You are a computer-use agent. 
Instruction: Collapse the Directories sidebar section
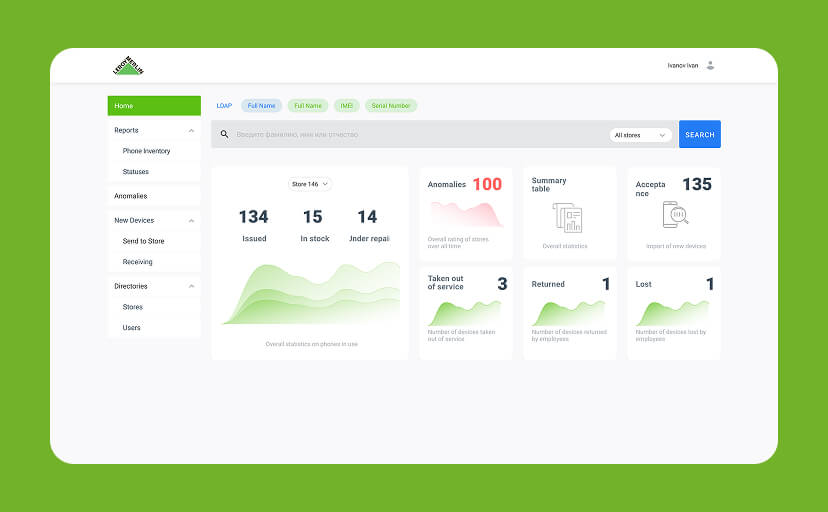(191, 286)
